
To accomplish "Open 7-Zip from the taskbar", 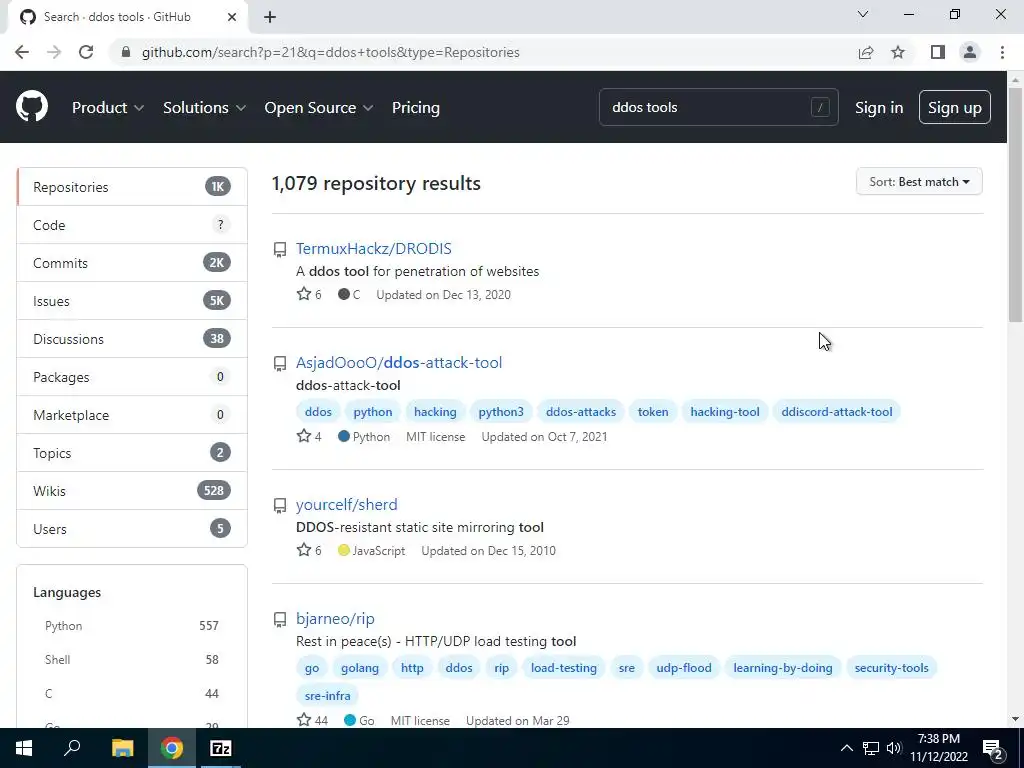I will pos(220,748).
